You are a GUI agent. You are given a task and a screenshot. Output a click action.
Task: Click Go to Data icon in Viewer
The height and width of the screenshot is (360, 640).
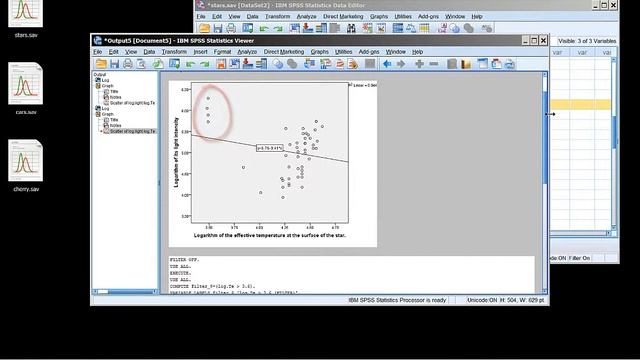point(221,64)
